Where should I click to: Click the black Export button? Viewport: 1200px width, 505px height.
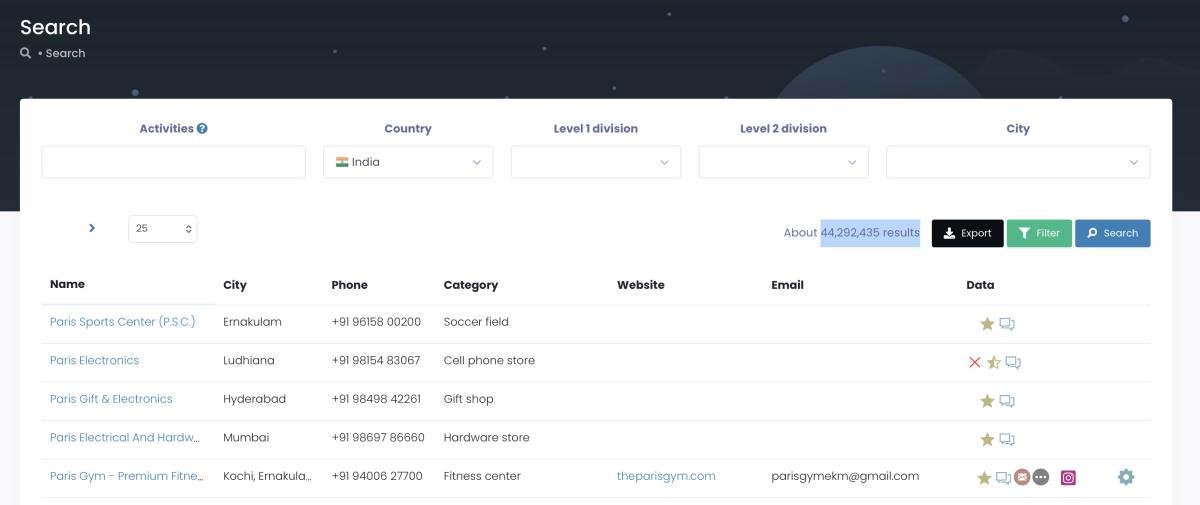click(967, 233)
